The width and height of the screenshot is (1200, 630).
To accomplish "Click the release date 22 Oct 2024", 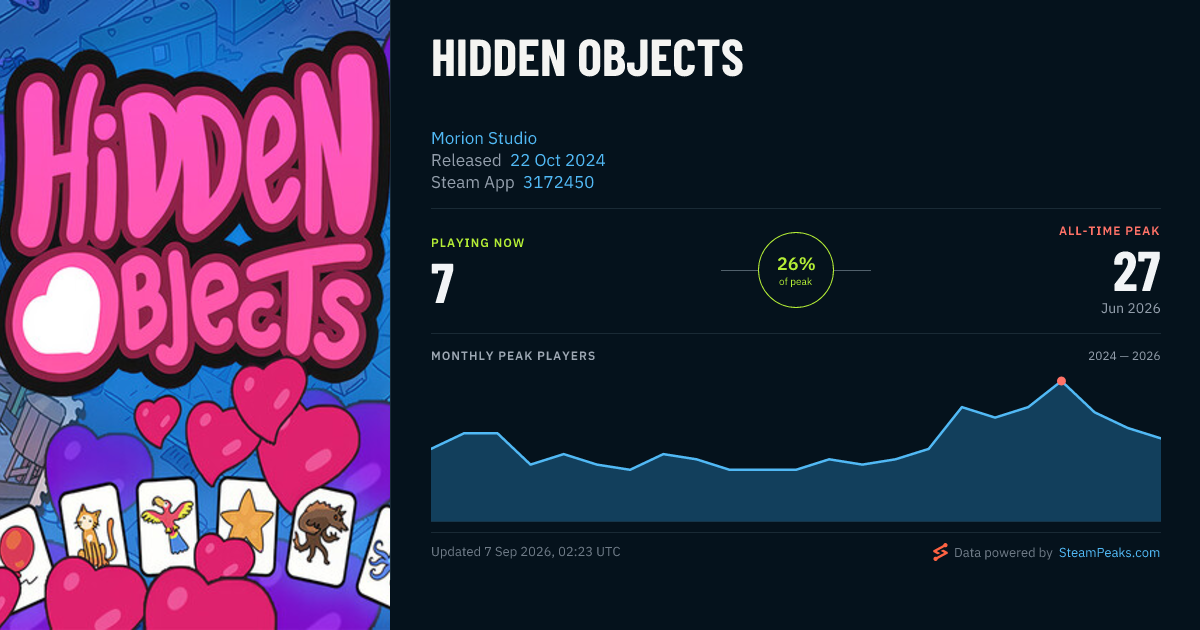I will coord(558,160).
